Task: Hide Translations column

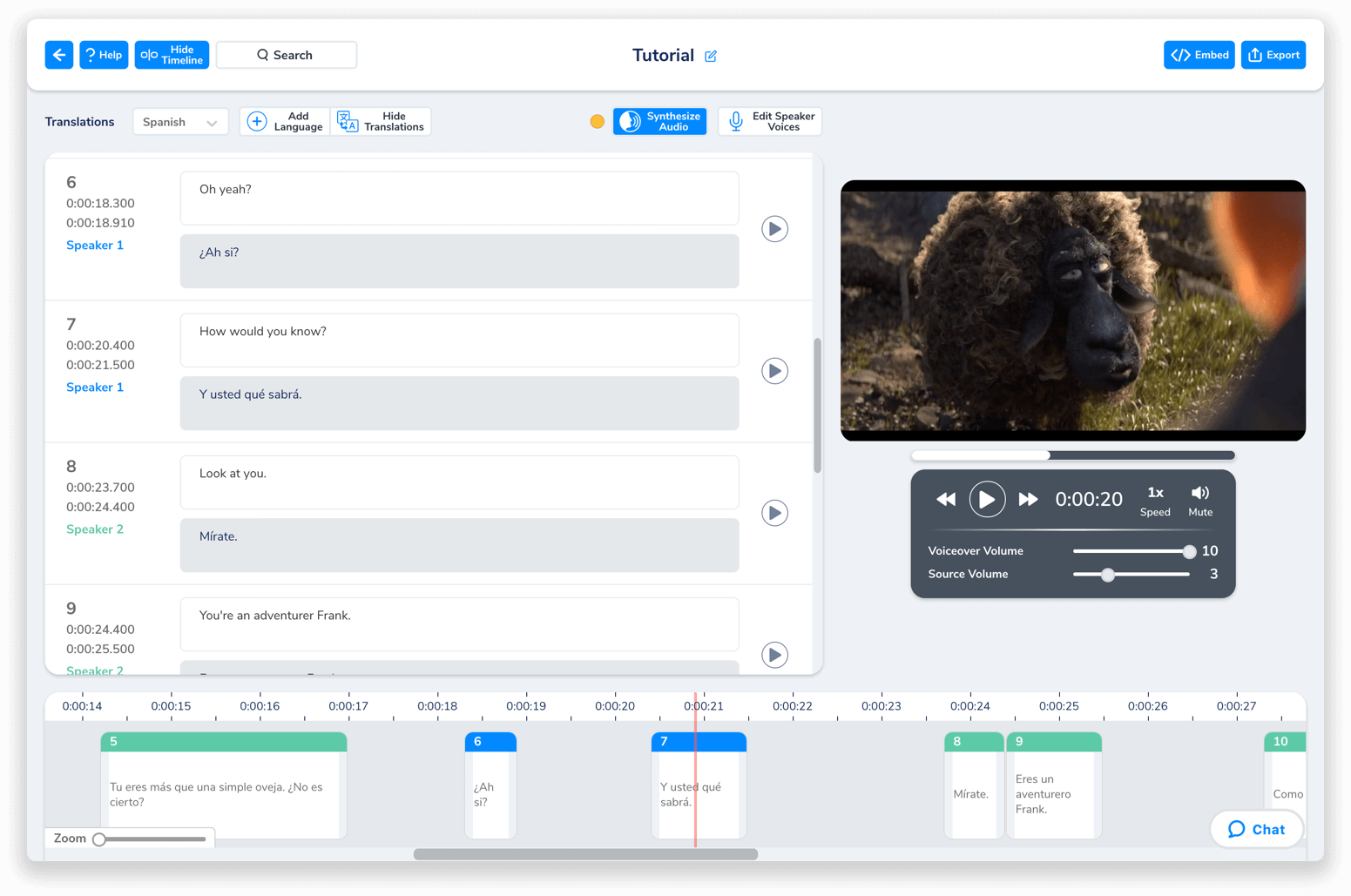Action: [381, 121]
